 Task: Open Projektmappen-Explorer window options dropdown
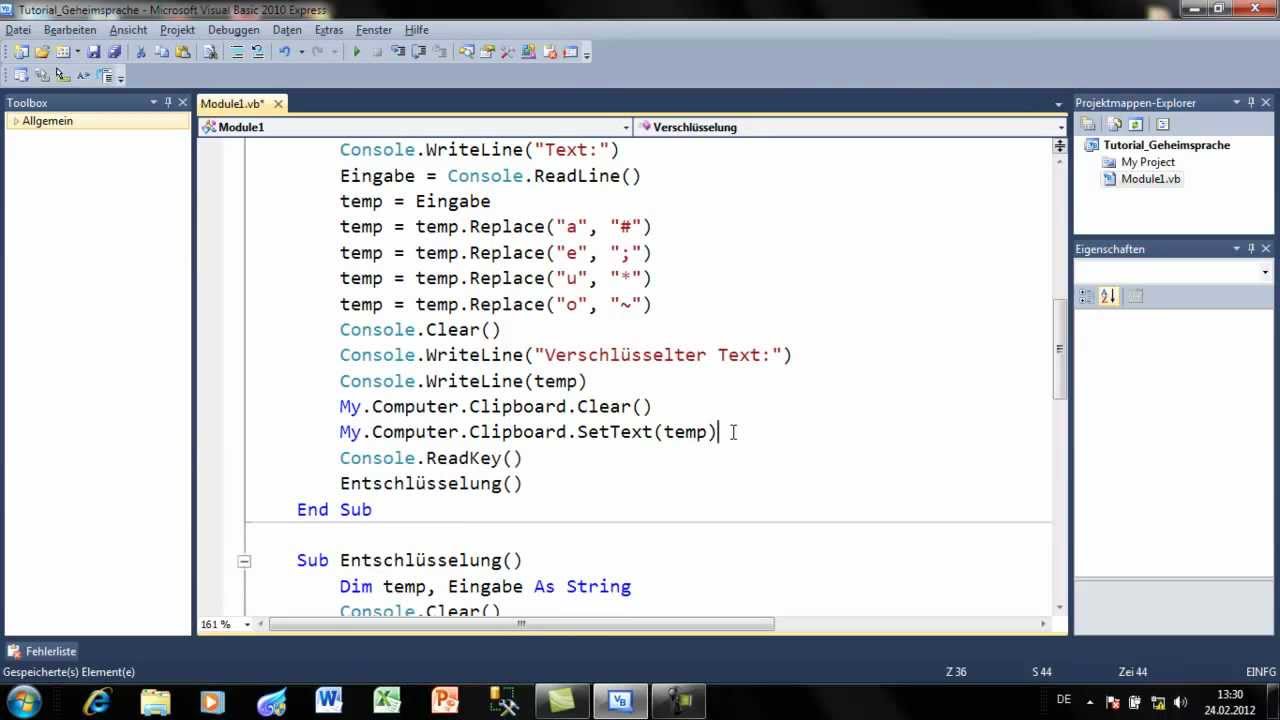(x=1237, y=102)
